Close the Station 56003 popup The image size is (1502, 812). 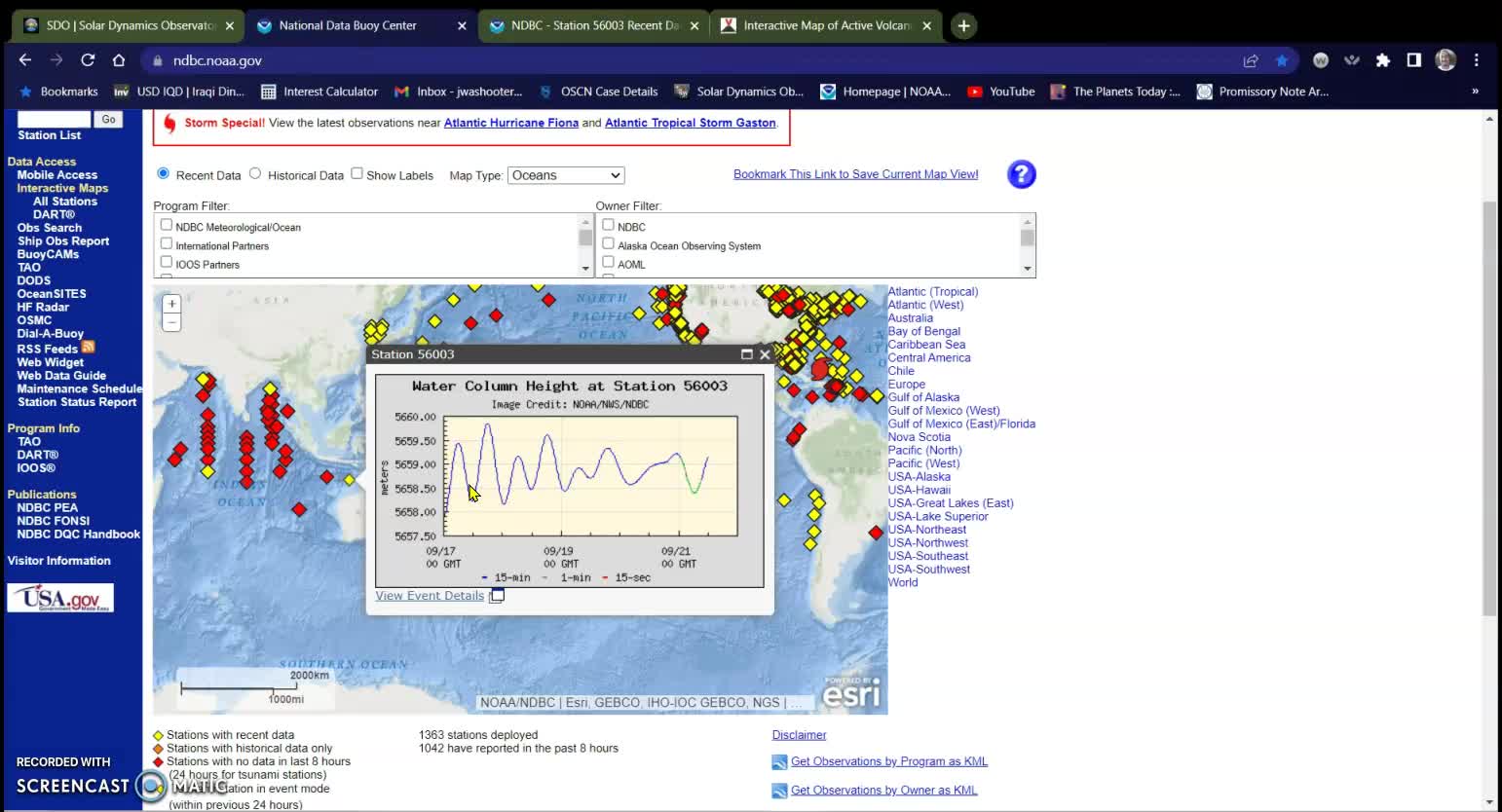(765, 354)
